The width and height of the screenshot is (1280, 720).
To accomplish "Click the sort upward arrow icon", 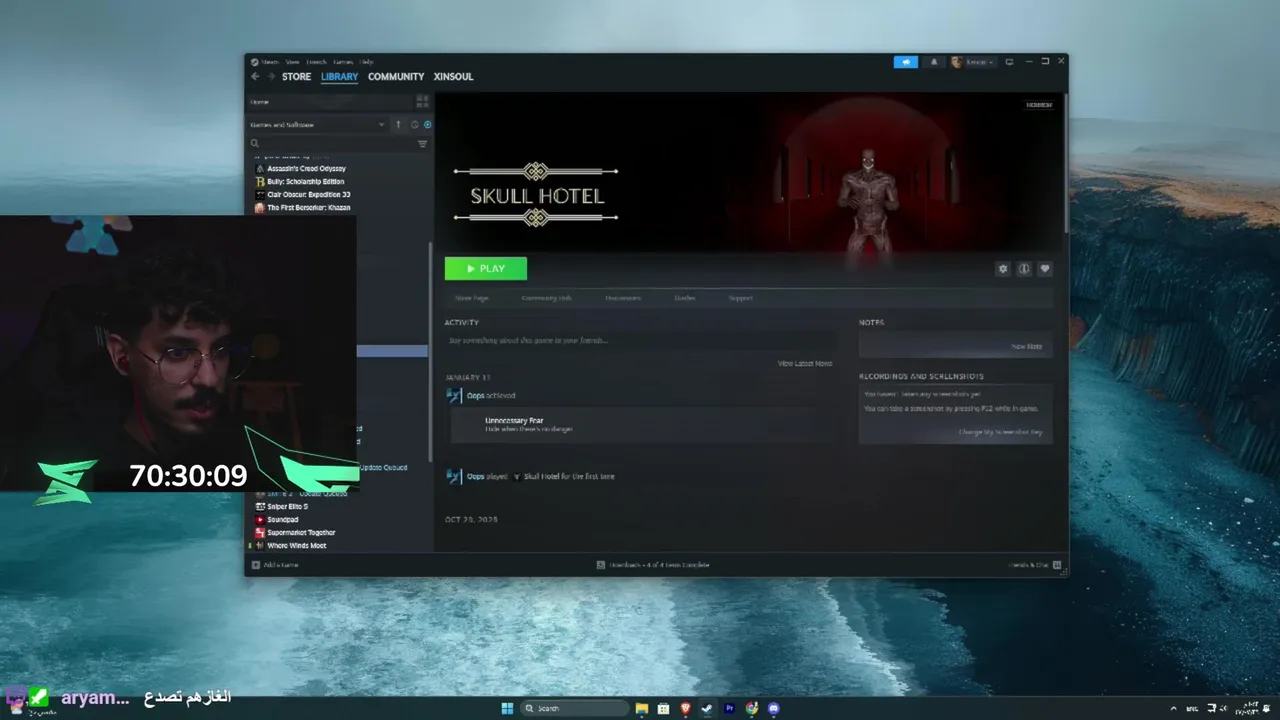I will point(398,125).
